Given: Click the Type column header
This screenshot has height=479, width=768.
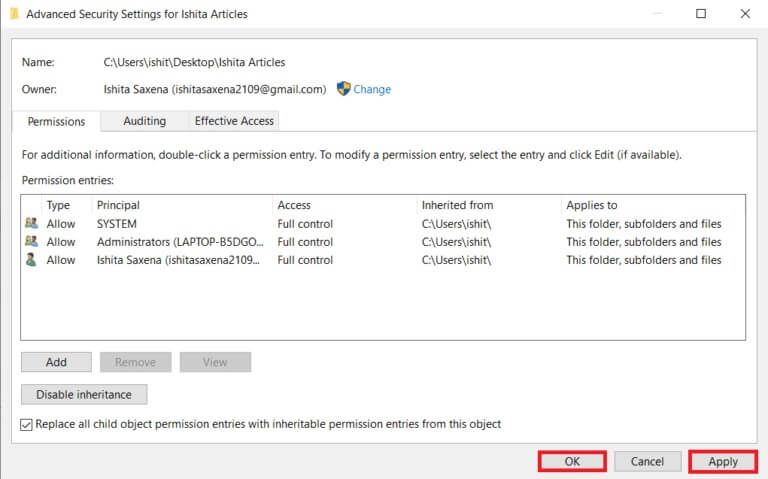Looking at the screenshot, I should [x=58, y=205].
